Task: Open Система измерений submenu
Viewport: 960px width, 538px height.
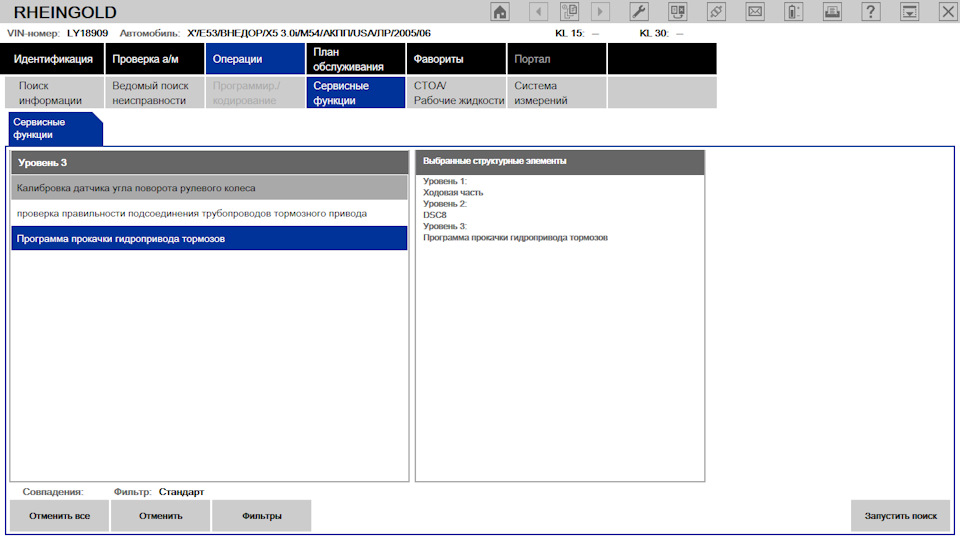Action: coord(557,92)
